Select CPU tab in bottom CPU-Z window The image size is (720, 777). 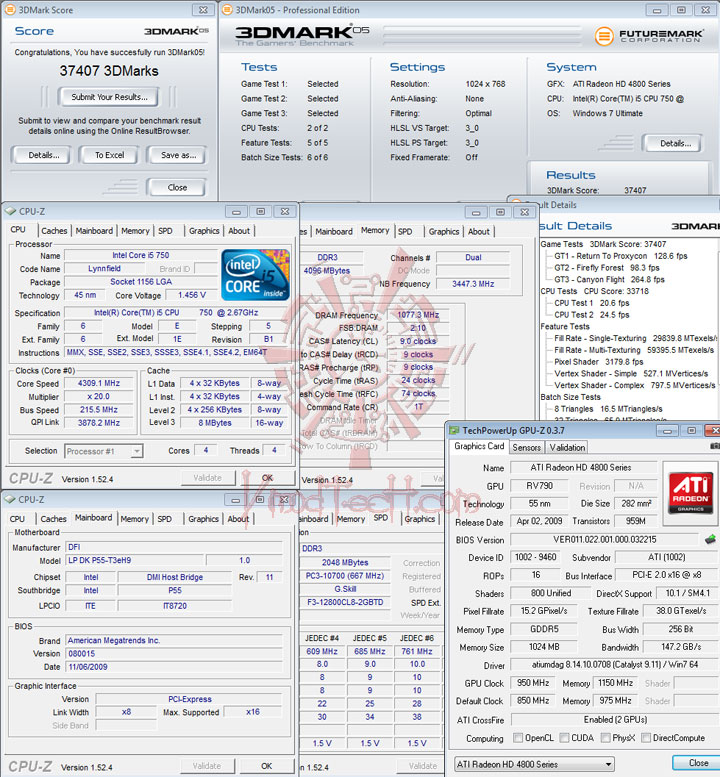[x=17, y=519]
